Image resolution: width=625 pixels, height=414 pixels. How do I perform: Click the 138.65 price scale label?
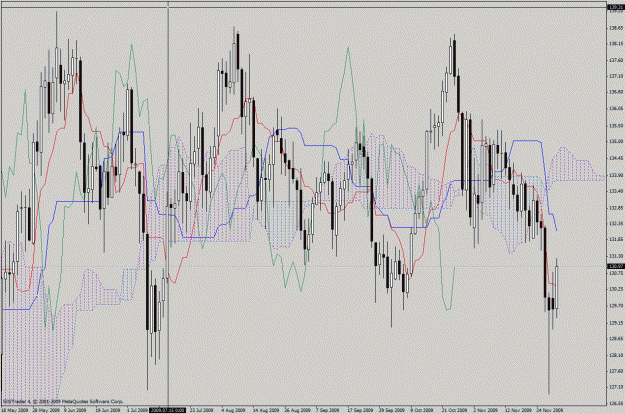click(616, 28)
